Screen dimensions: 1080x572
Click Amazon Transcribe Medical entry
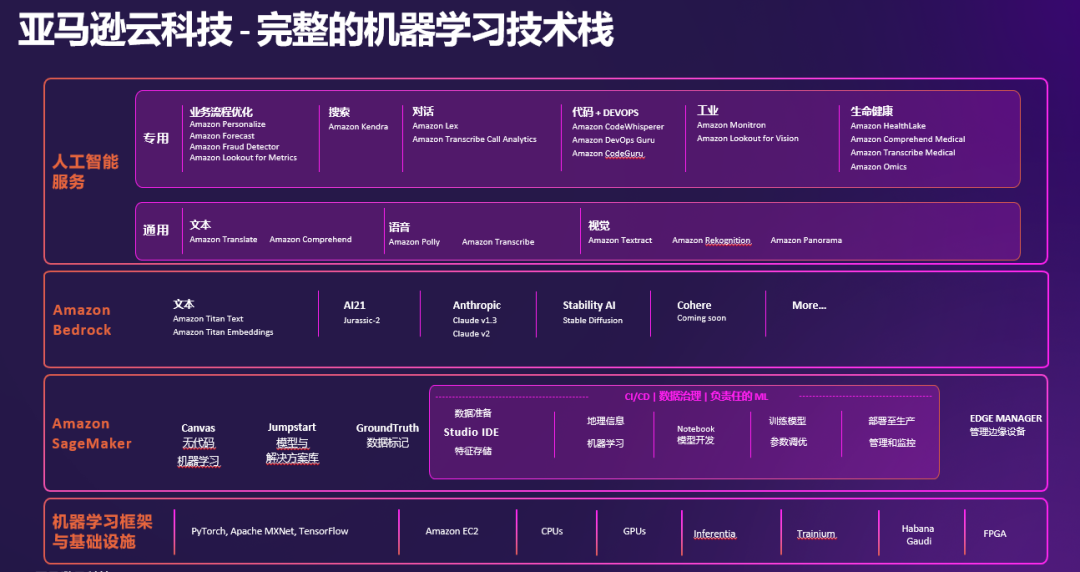point(902,153)
